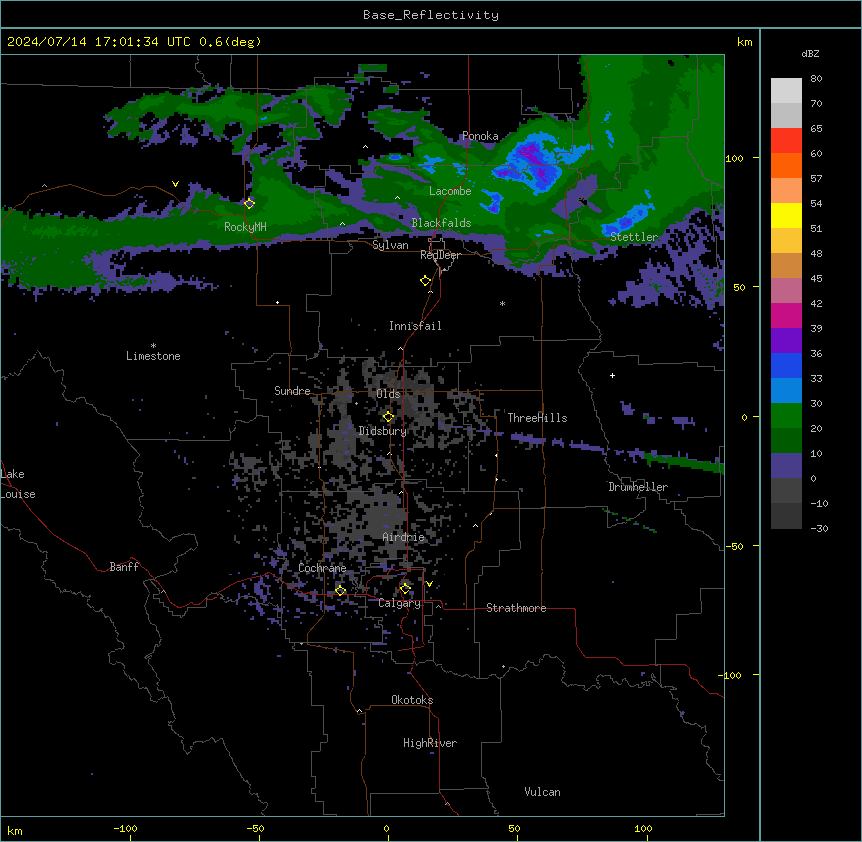Select the yellow diamond marker below Cochrane
This screenshot has height=842, width=862.
pos(340,590)
